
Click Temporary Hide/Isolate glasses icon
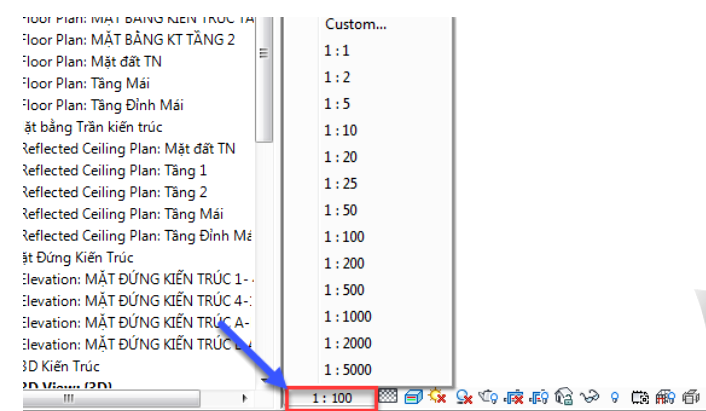[590, 398]
